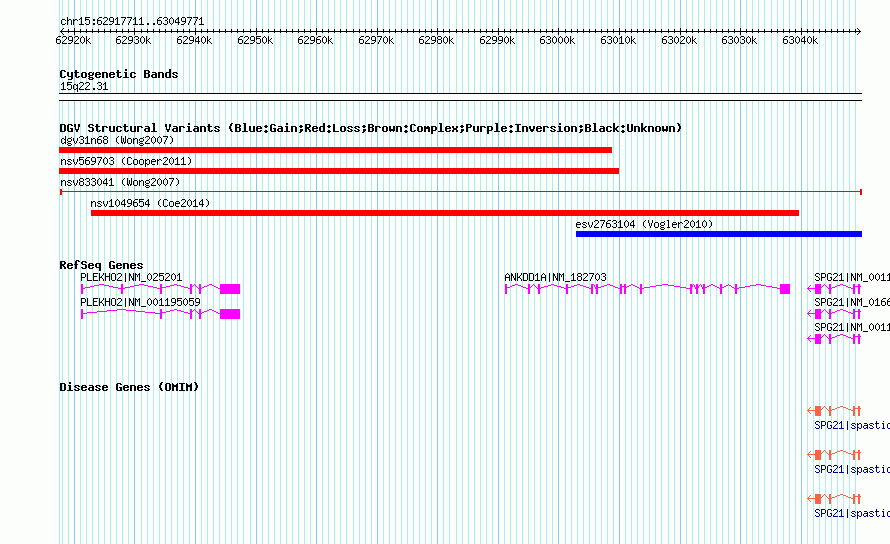Click the chr15:62917711..63049771 coordinate label
The width and height of the screenshot is (890, 544).
(132, 22)
